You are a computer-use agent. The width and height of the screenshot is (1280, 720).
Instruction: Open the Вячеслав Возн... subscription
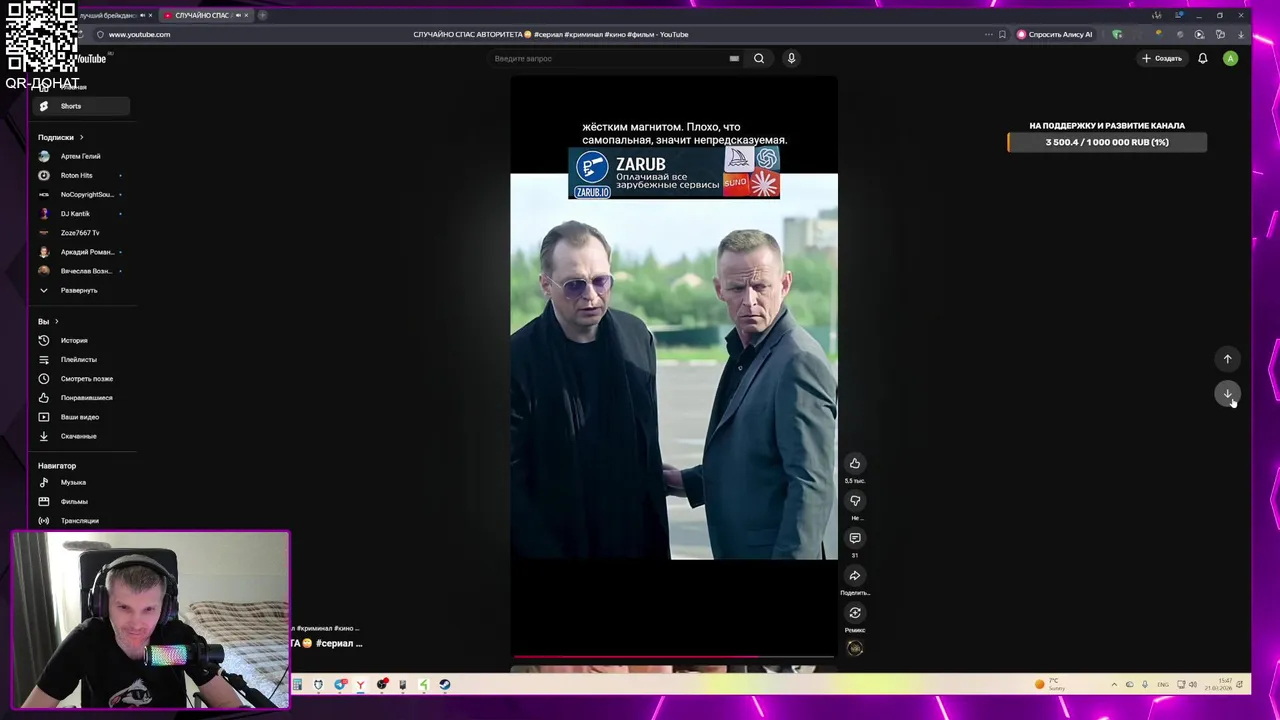(x=80, y=270)
